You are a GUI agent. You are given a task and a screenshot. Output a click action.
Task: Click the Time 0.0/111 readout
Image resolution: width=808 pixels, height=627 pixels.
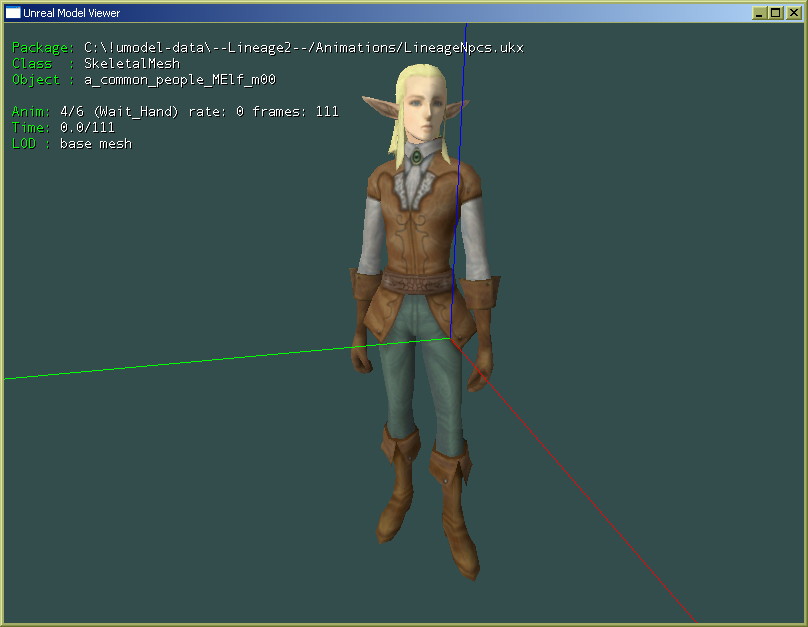[x=63, y=128]
